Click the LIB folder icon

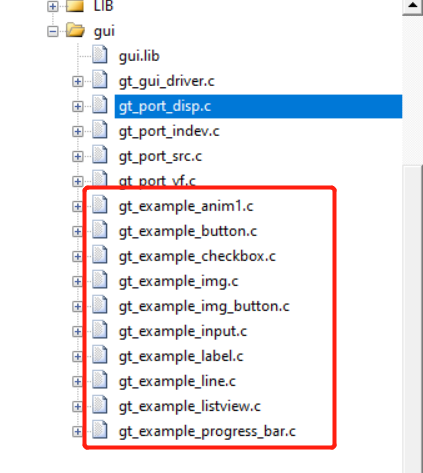[x=75, y=6]
